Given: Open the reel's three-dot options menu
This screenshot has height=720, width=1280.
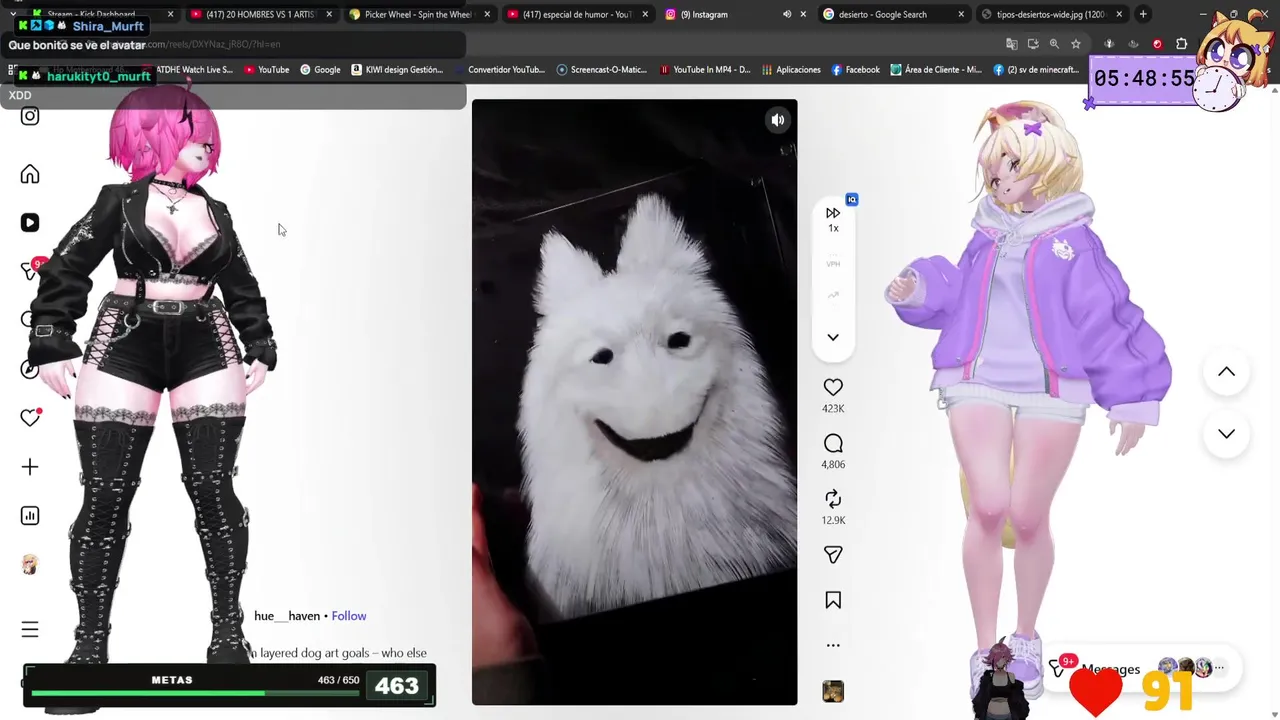Looking at the screenshot, I should 833,645.
